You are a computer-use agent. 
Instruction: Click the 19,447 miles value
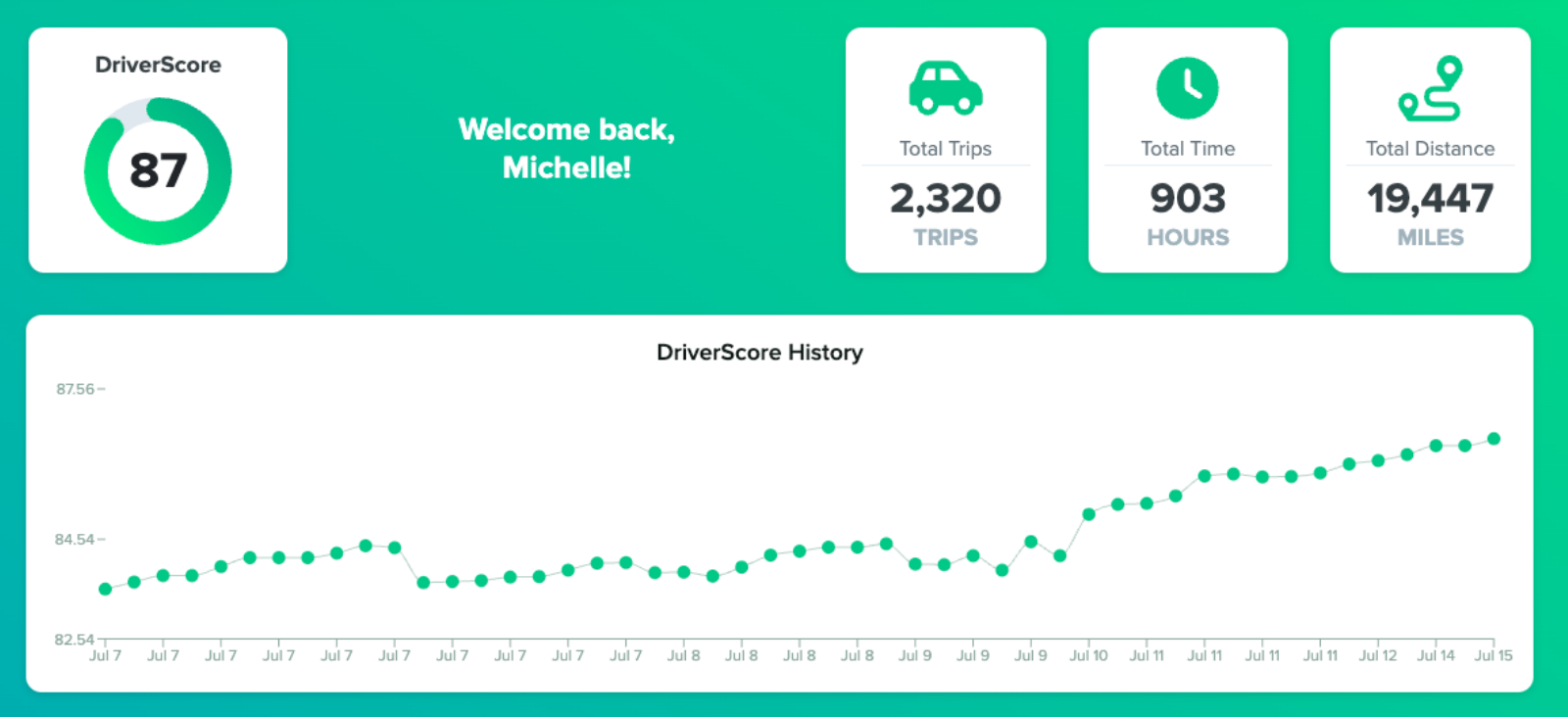tap(1430, 199)
